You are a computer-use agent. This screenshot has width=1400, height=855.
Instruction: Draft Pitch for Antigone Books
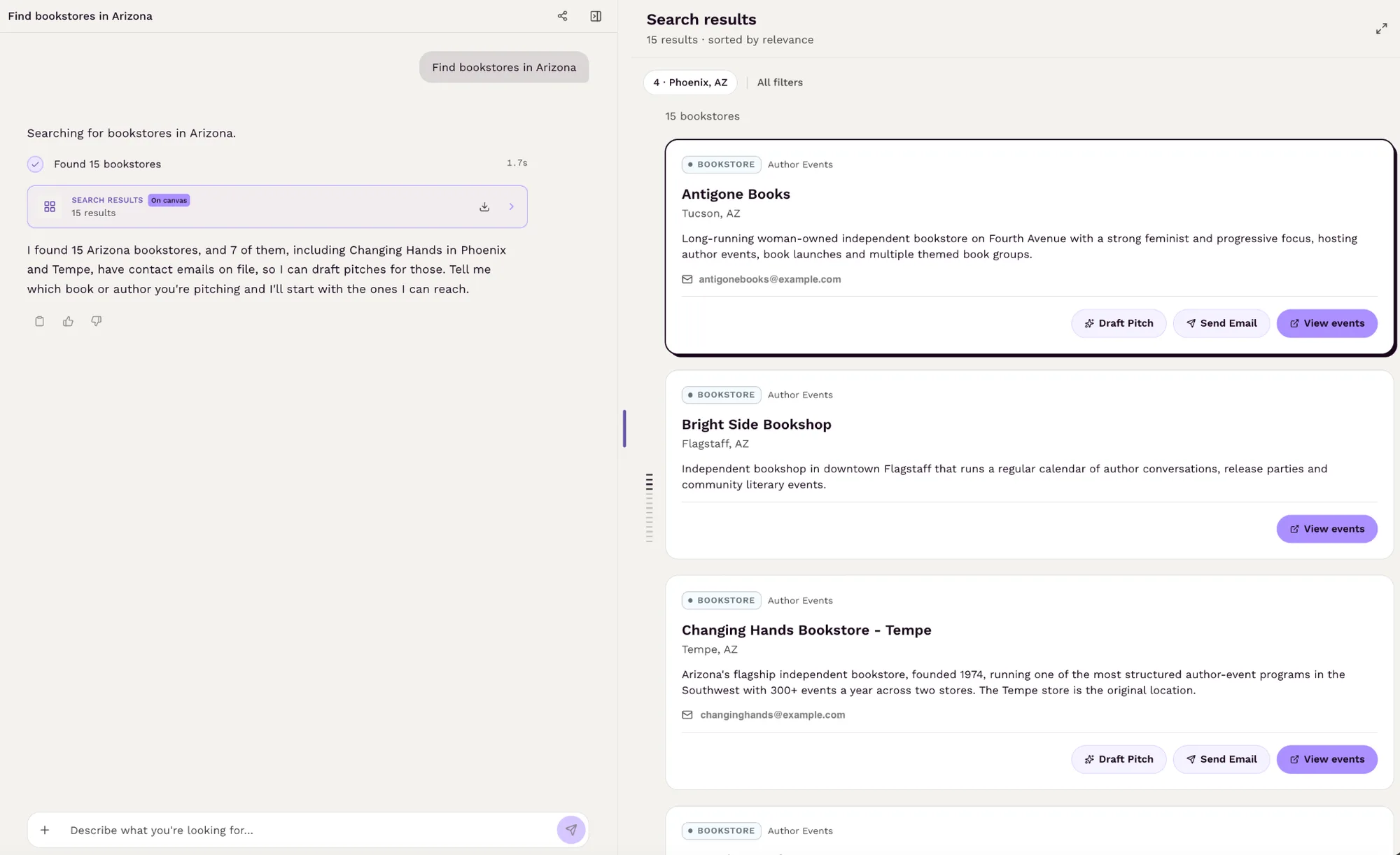pos(1119,323)
